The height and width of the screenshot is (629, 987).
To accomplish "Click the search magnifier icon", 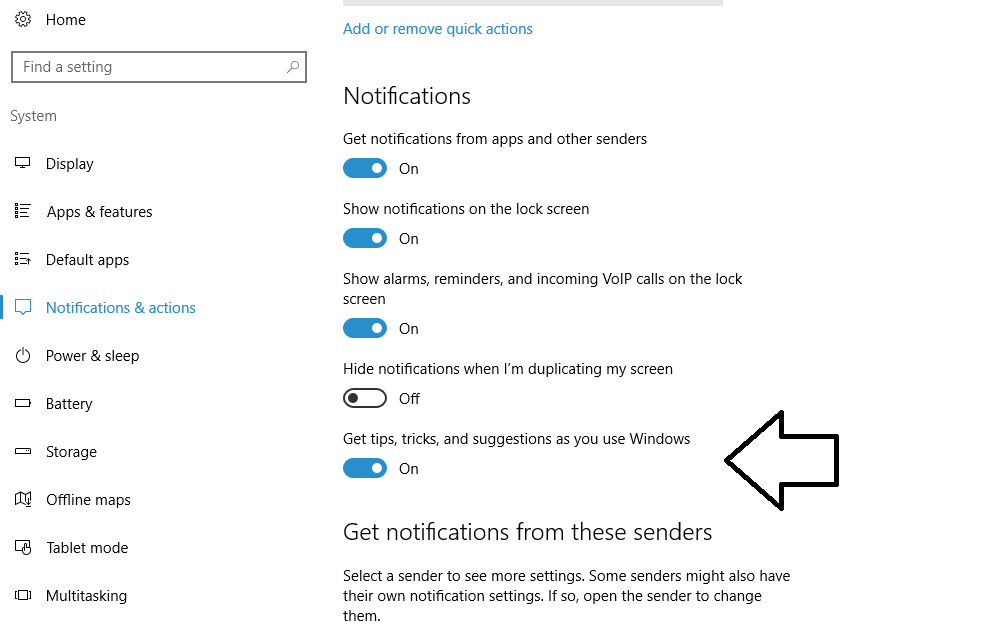I will 292,67.
